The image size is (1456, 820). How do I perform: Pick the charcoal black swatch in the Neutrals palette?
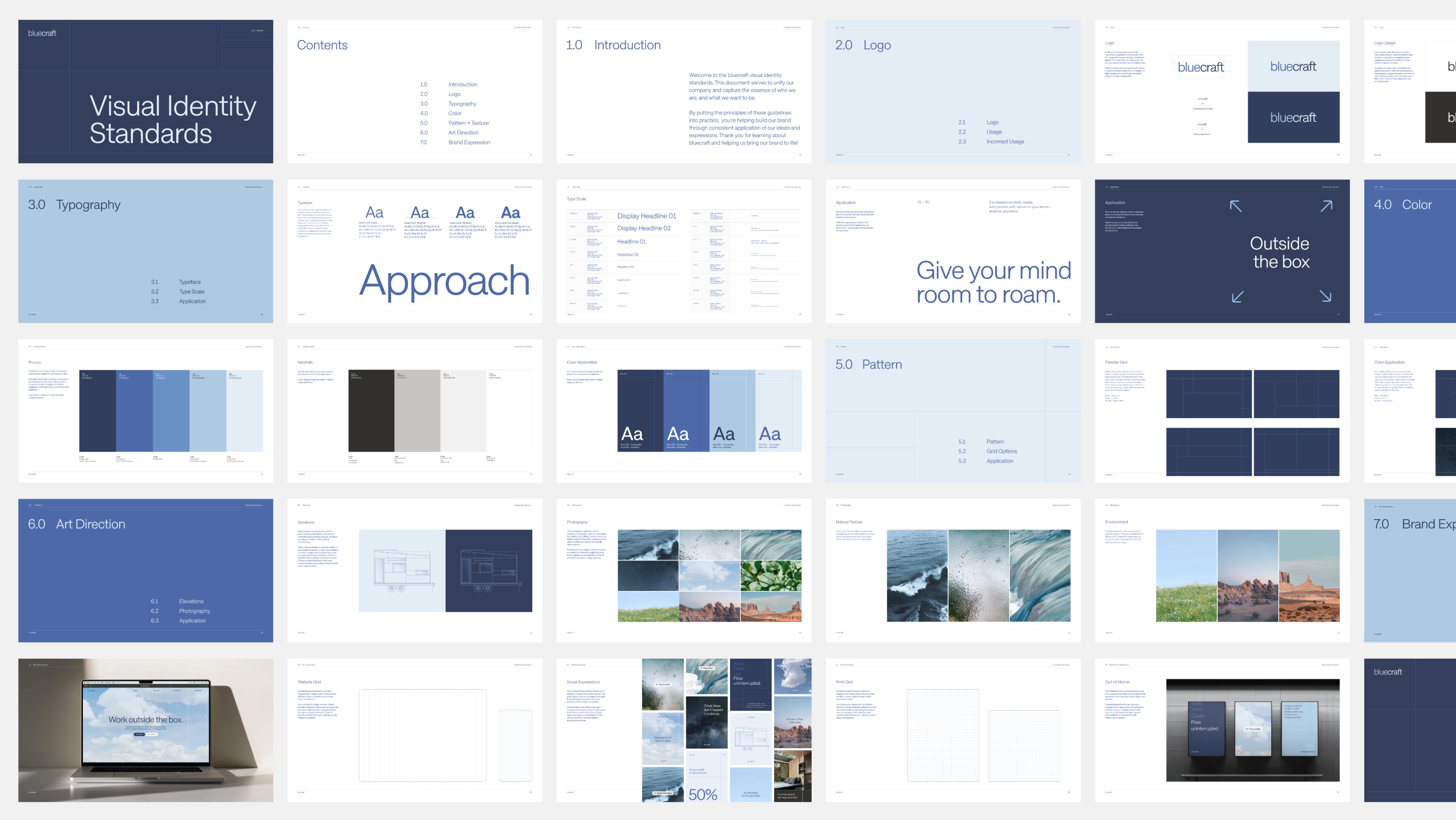tap(371, 411)
